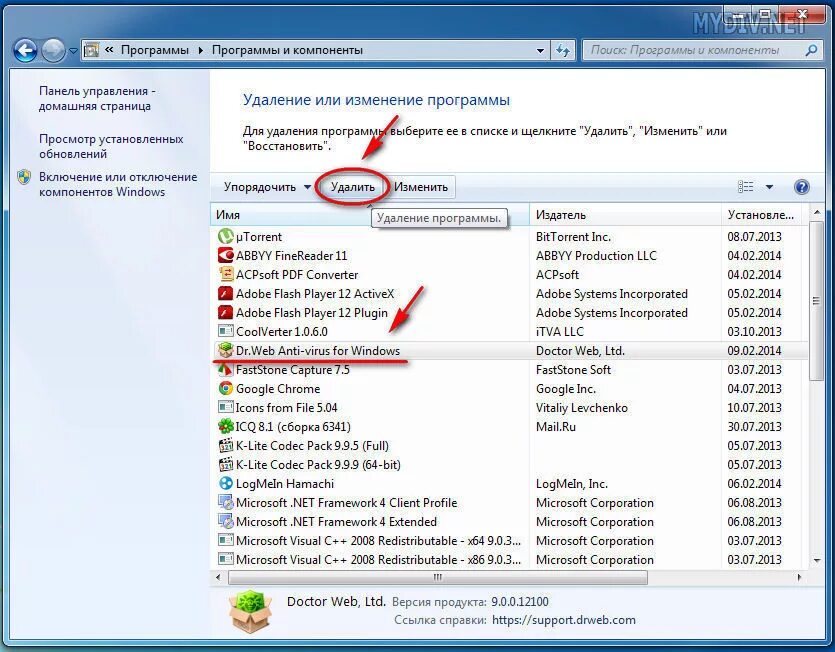Click the Программы breadcrumb

pos(154,50)
